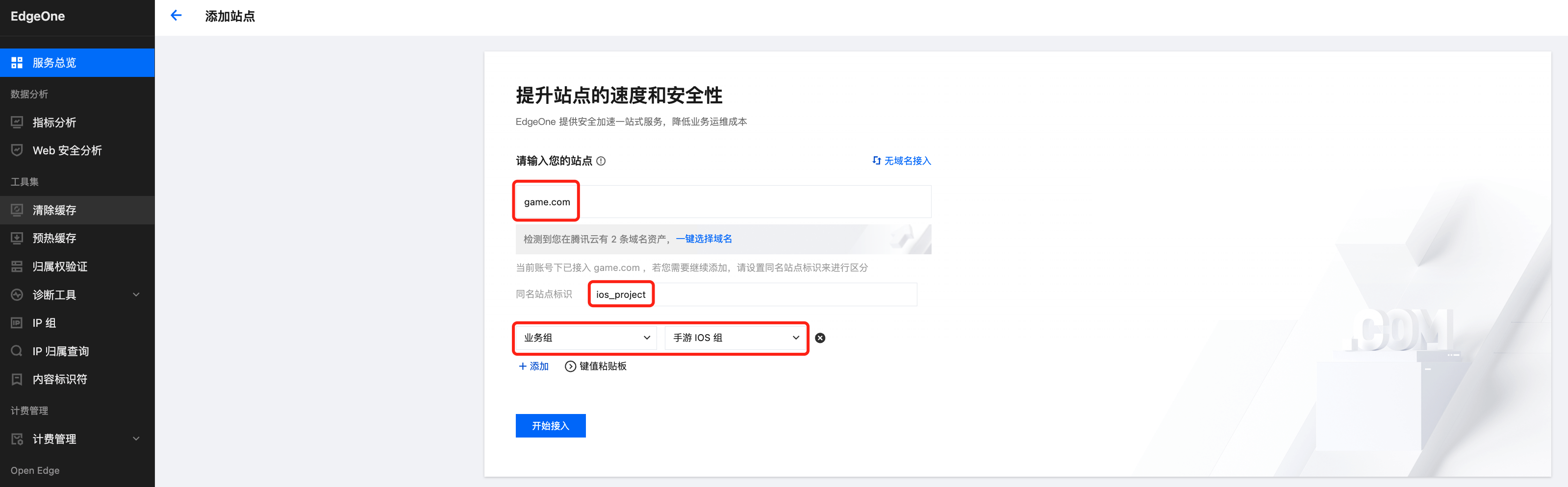Click the 服务总览 grid icon
Screen dimensions: 1568x487
tap(17, 63)
